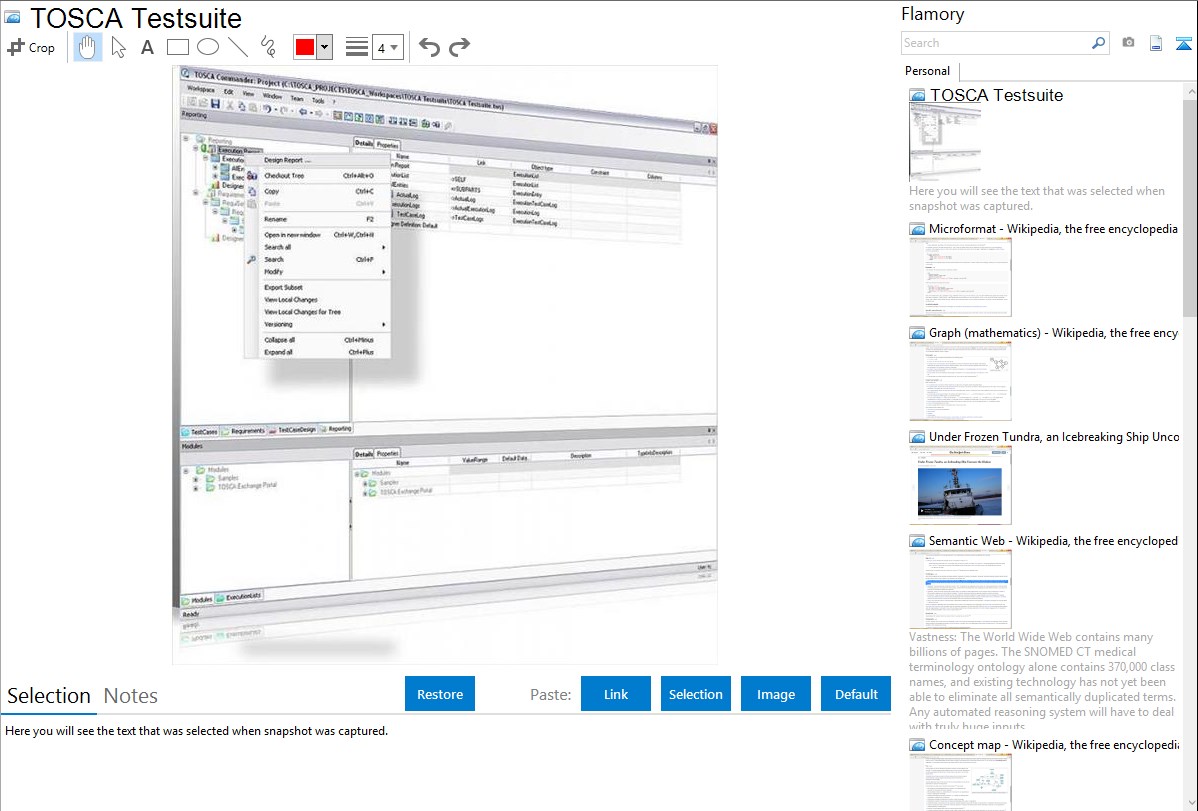The width and height of the screenshot is (1198, 811).
Task: Open Graph (mathematics) Wikipedia snapshot title
Action: tap(1053, 333)
